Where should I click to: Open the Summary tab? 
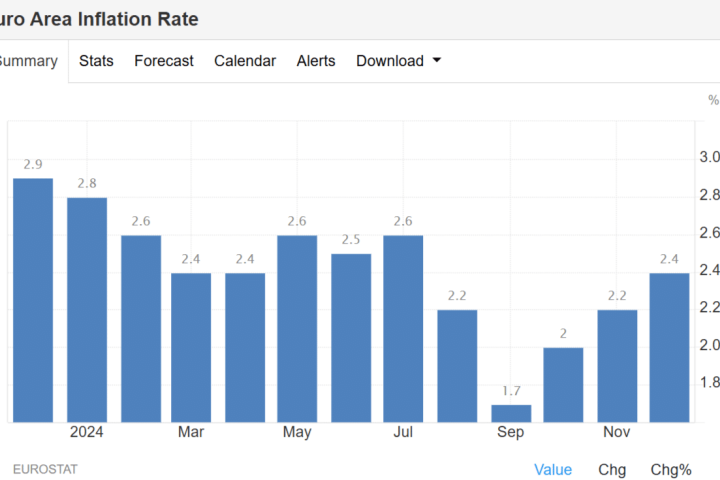click(28, 61)
